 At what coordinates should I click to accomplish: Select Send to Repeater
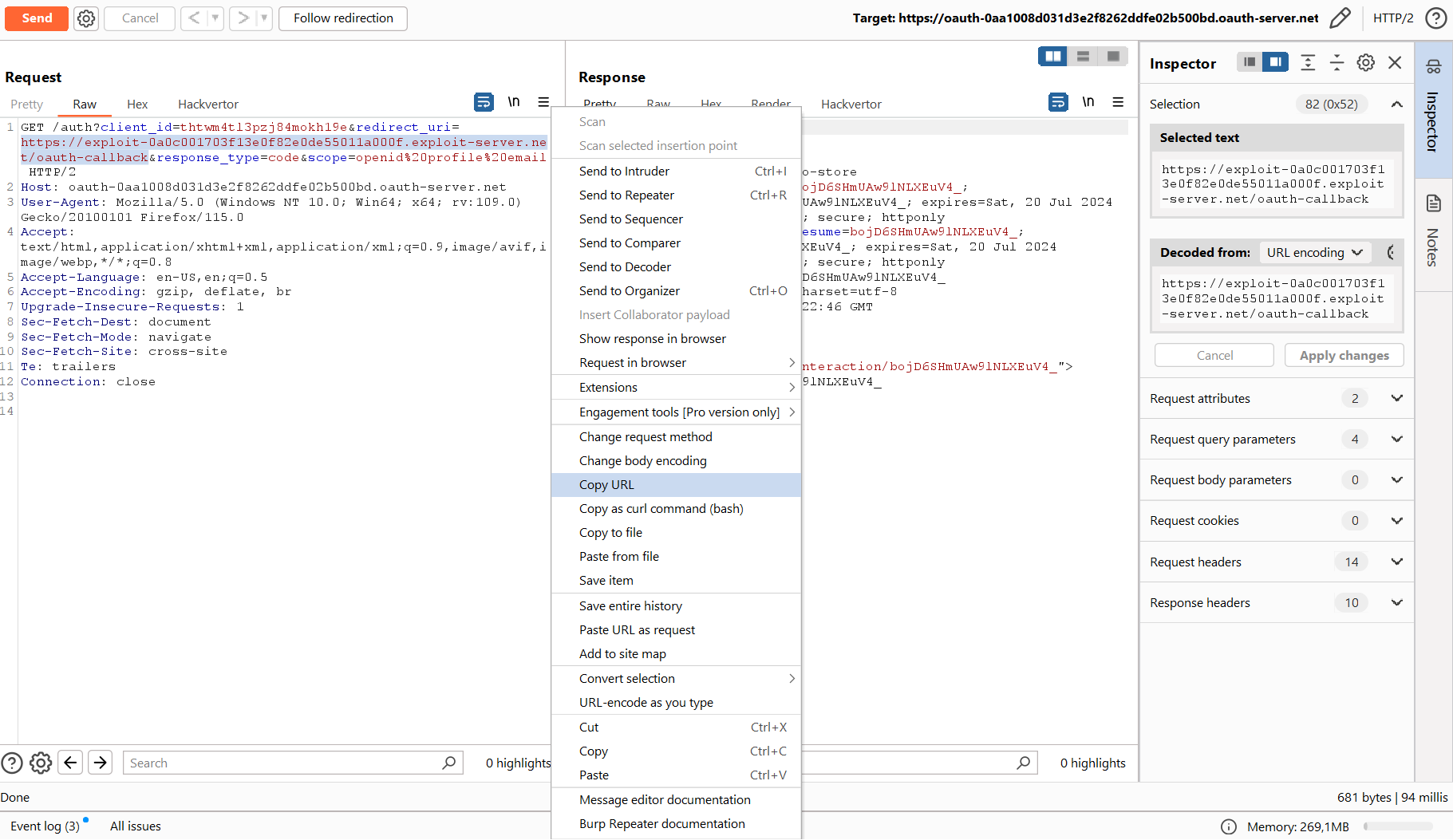pos(676,195)
